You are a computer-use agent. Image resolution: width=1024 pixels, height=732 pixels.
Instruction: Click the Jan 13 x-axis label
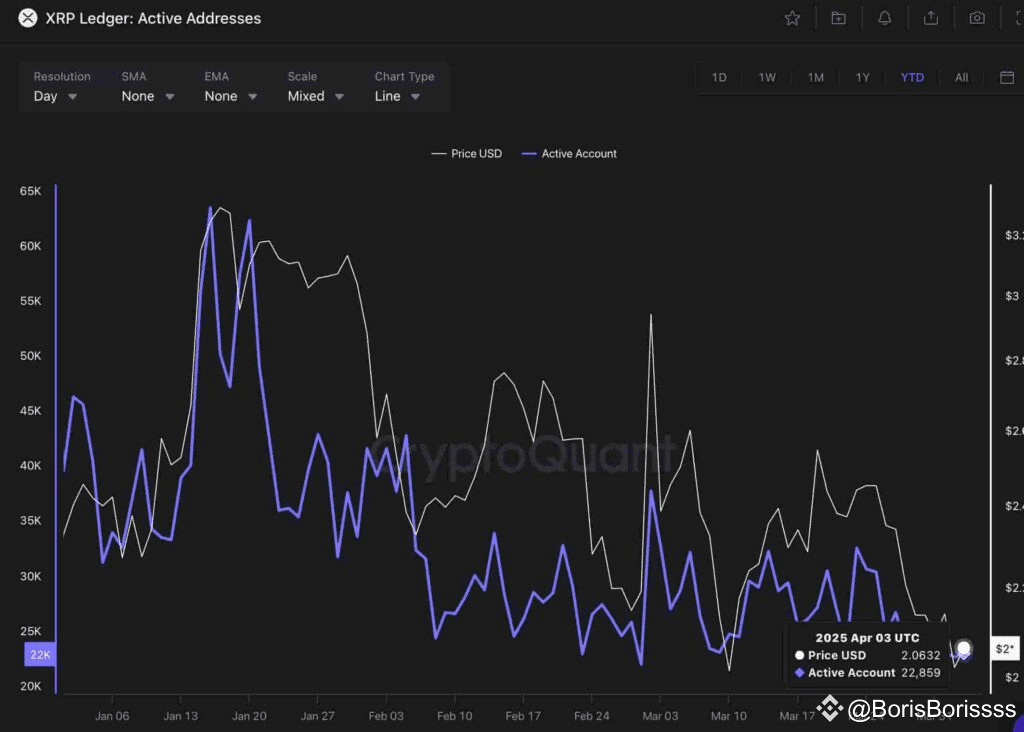(181, 716)
